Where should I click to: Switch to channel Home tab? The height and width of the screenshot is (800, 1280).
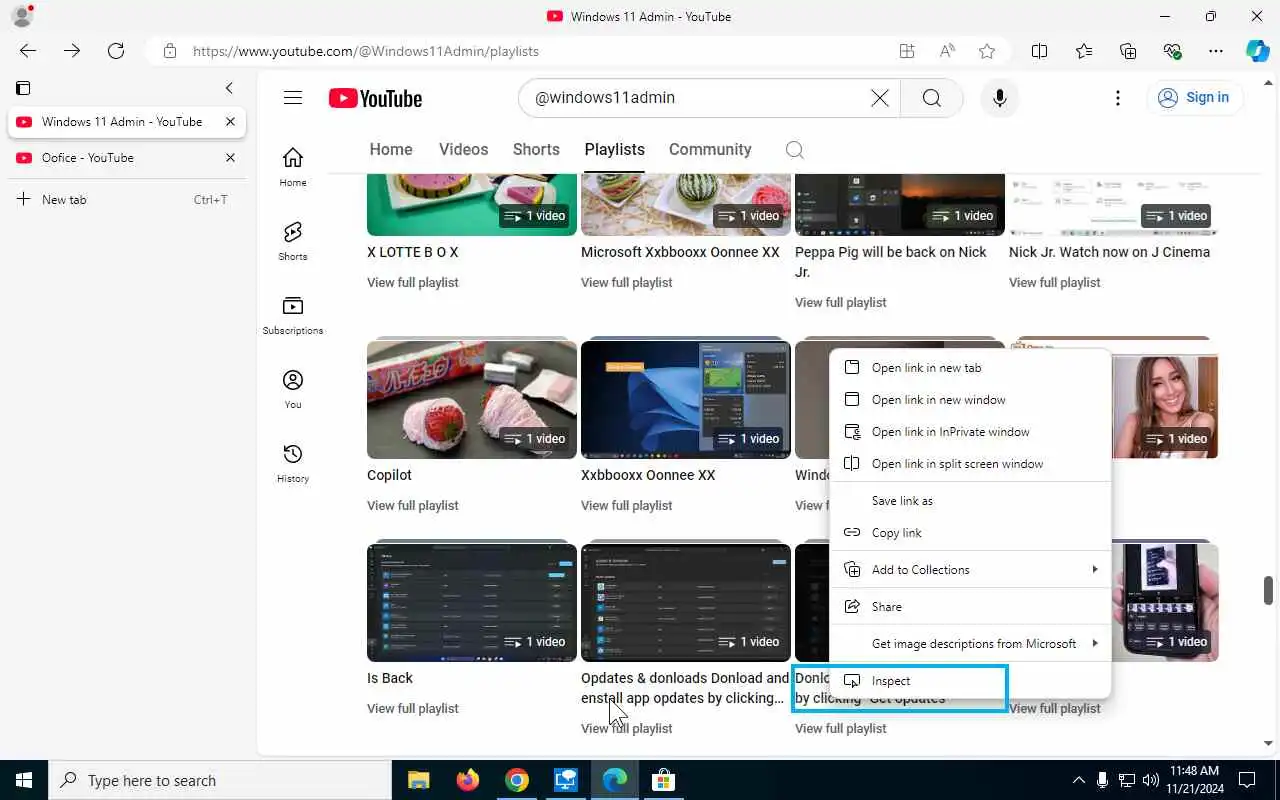(x=391, y=149)
